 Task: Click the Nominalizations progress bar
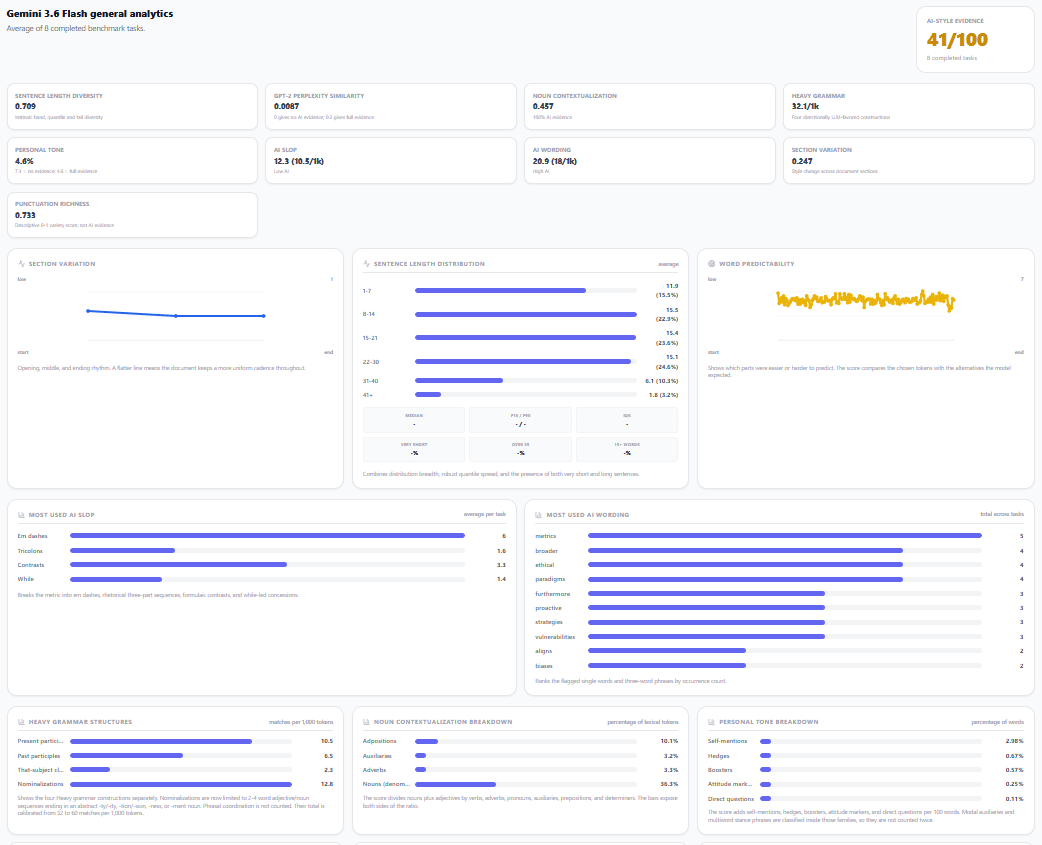coord(181,784)
